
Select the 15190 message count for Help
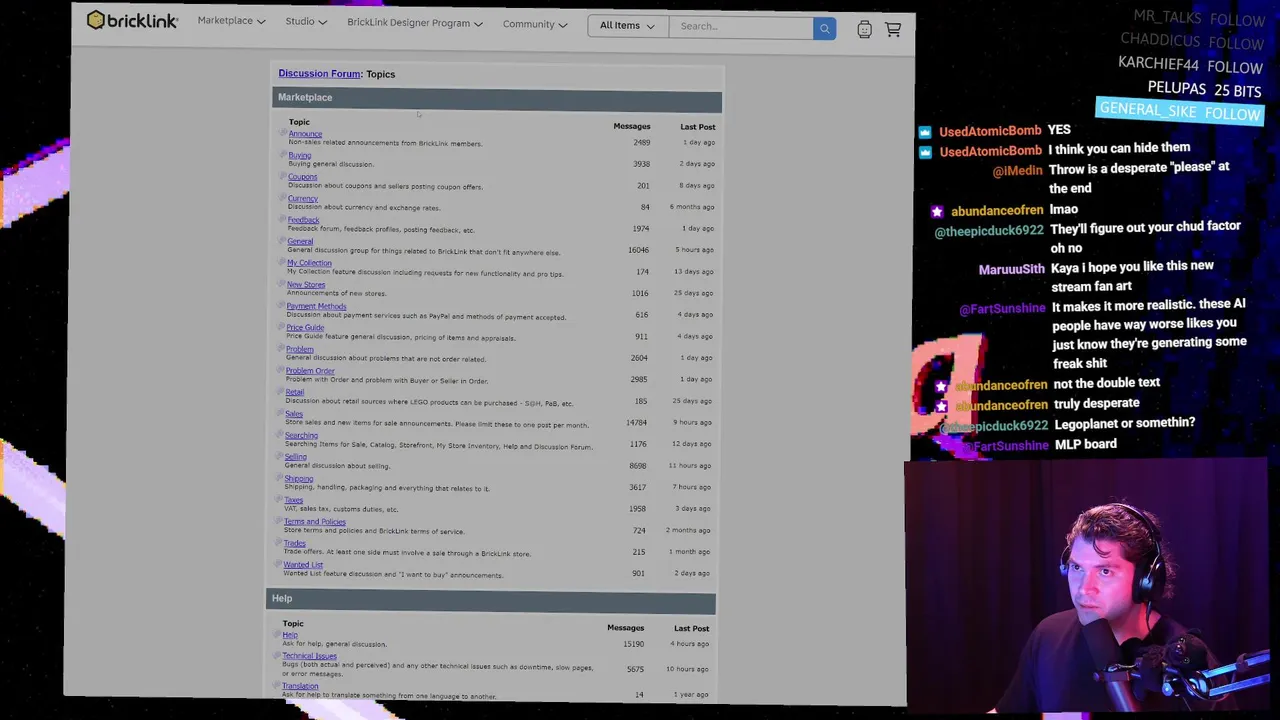coord(633,644)
